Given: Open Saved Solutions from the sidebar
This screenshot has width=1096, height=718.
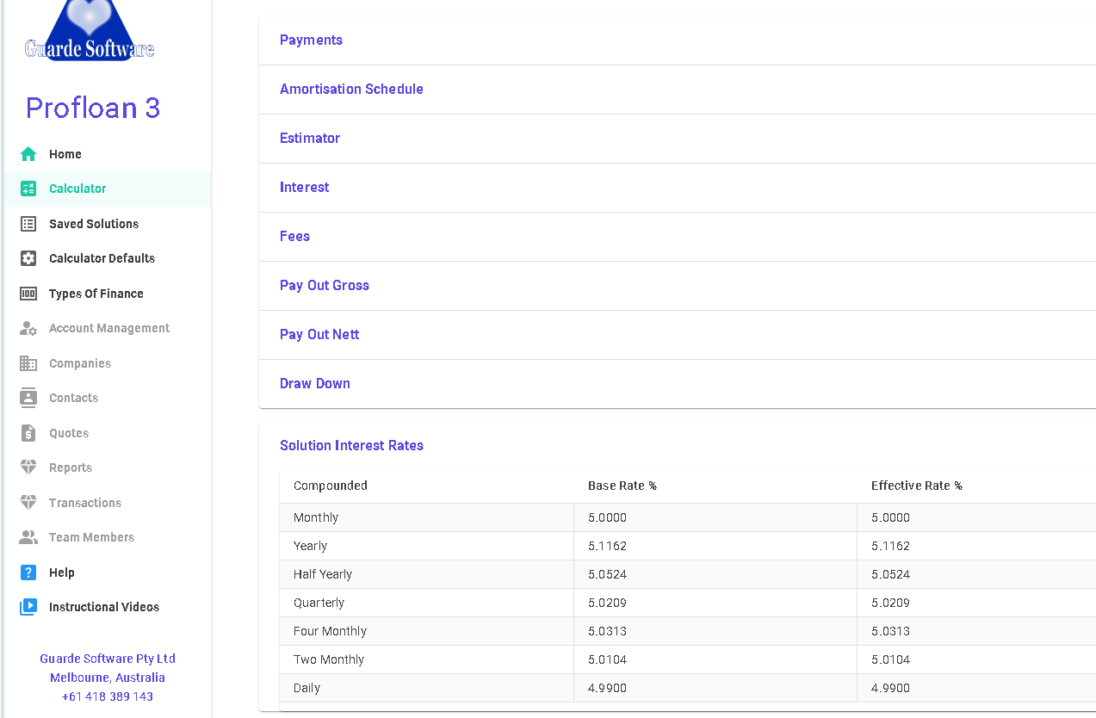Looking at the screenshot, I should 94,224.
